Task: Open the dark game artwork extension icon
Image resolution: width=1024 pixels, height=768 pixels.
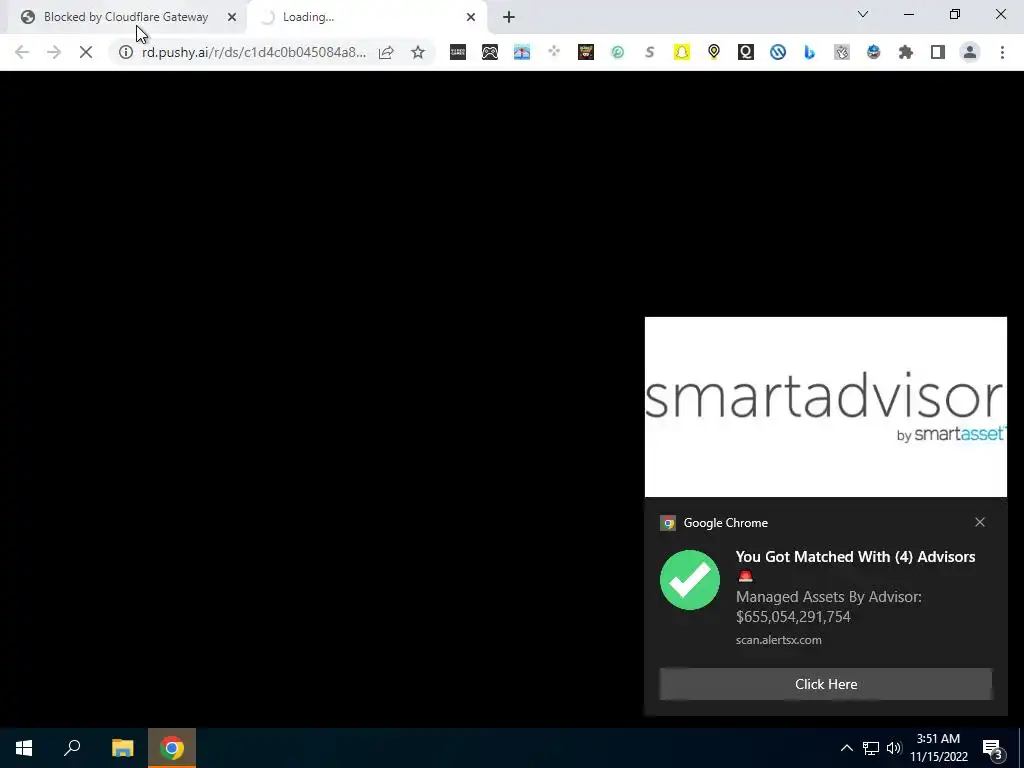Action: pyautogui.click(x=586, y=52)
